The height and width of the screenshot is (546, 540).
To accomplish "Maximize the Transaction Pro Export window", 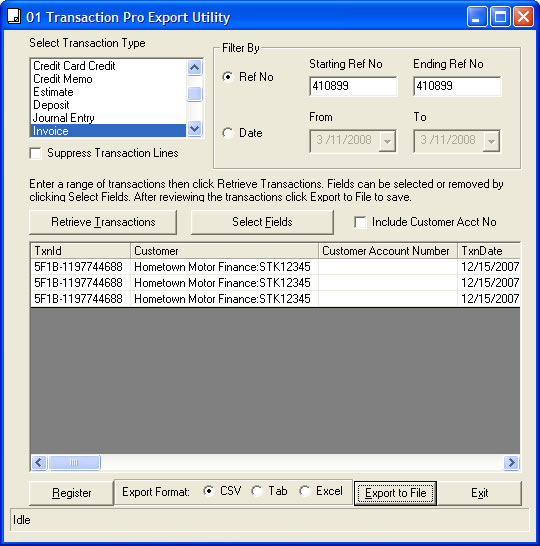I will pos(500,17).
